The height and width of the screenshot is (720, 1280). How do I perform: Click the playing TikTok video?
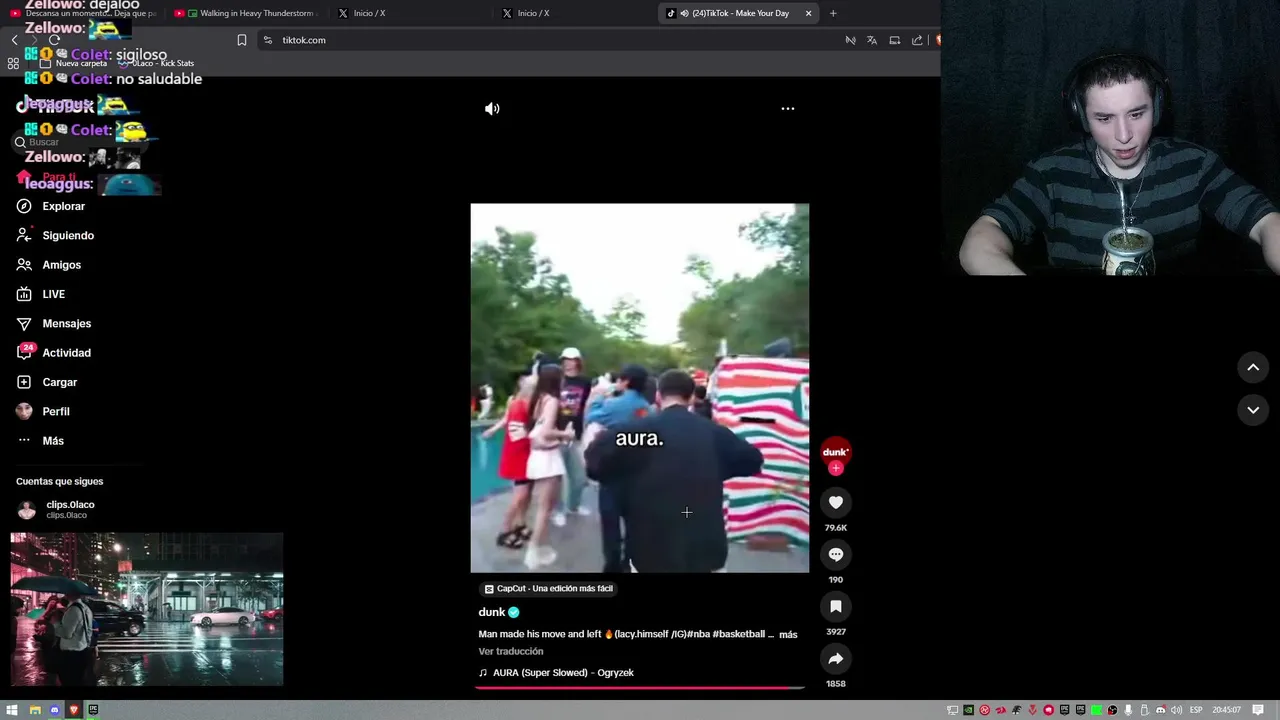640,388
